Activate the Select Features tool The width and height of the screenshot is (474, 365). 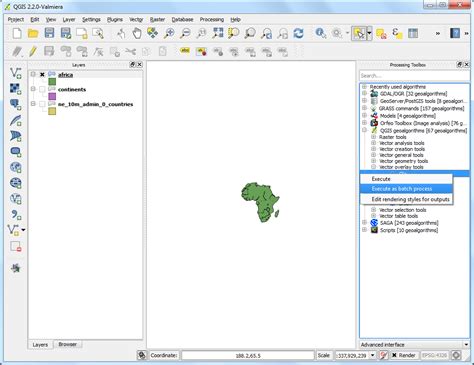tap(359, 33)
